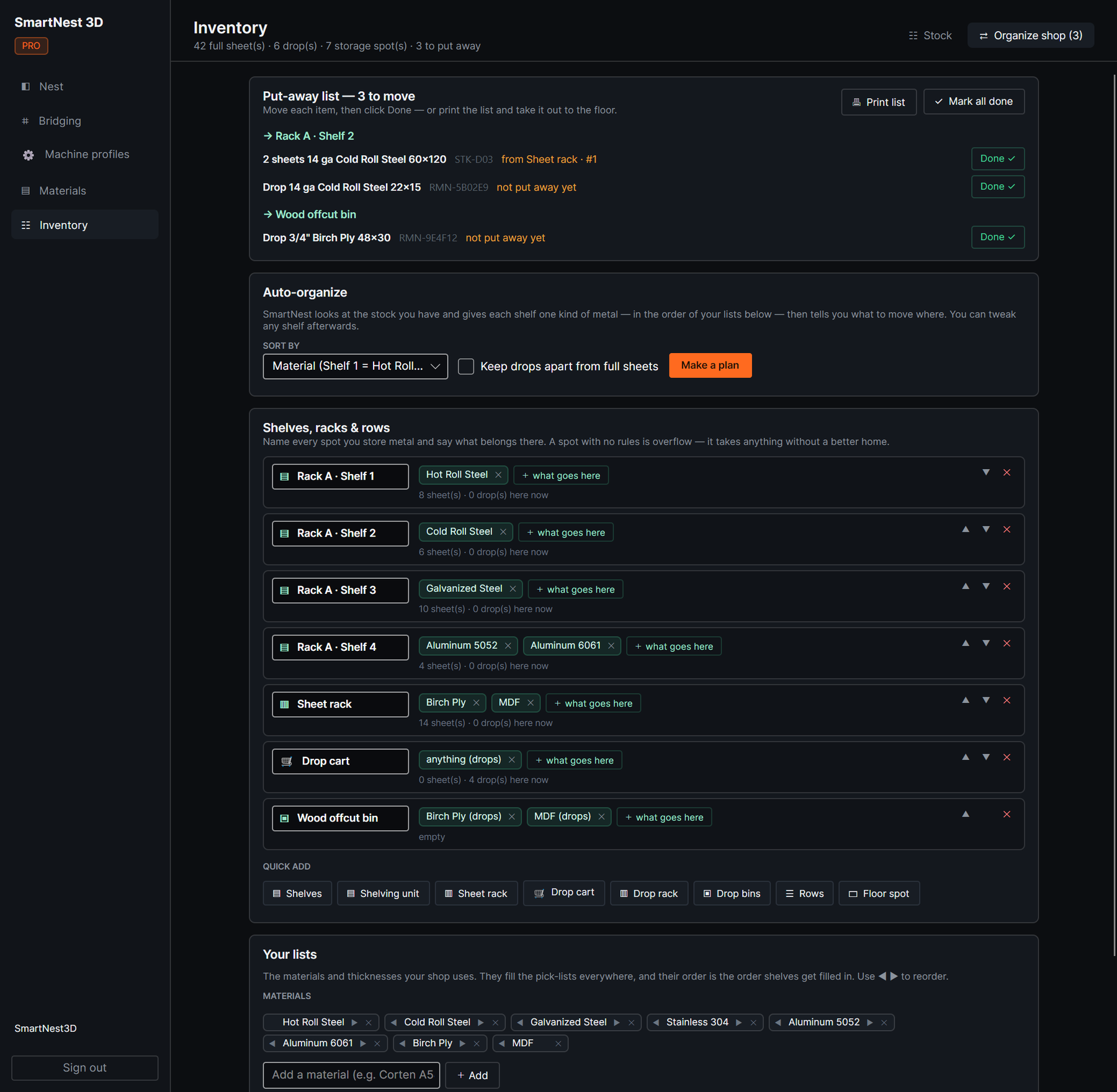Remove anything (drops) tag from Drop cart
This screenshot has height=1092, width=1117.
[511, 760]
